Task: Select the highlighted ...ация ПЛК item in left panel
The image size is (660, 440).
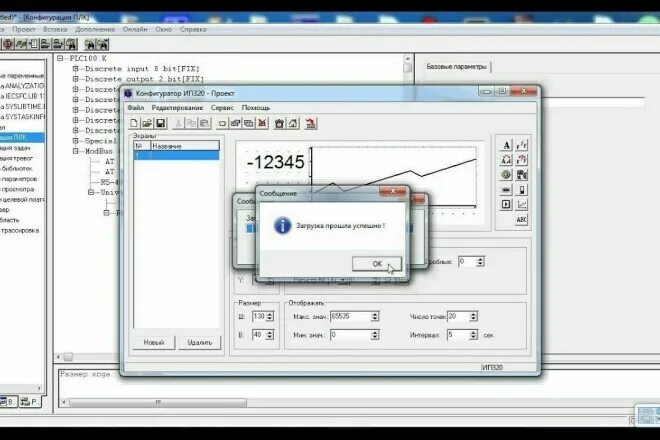Action: tap(21, 137)
